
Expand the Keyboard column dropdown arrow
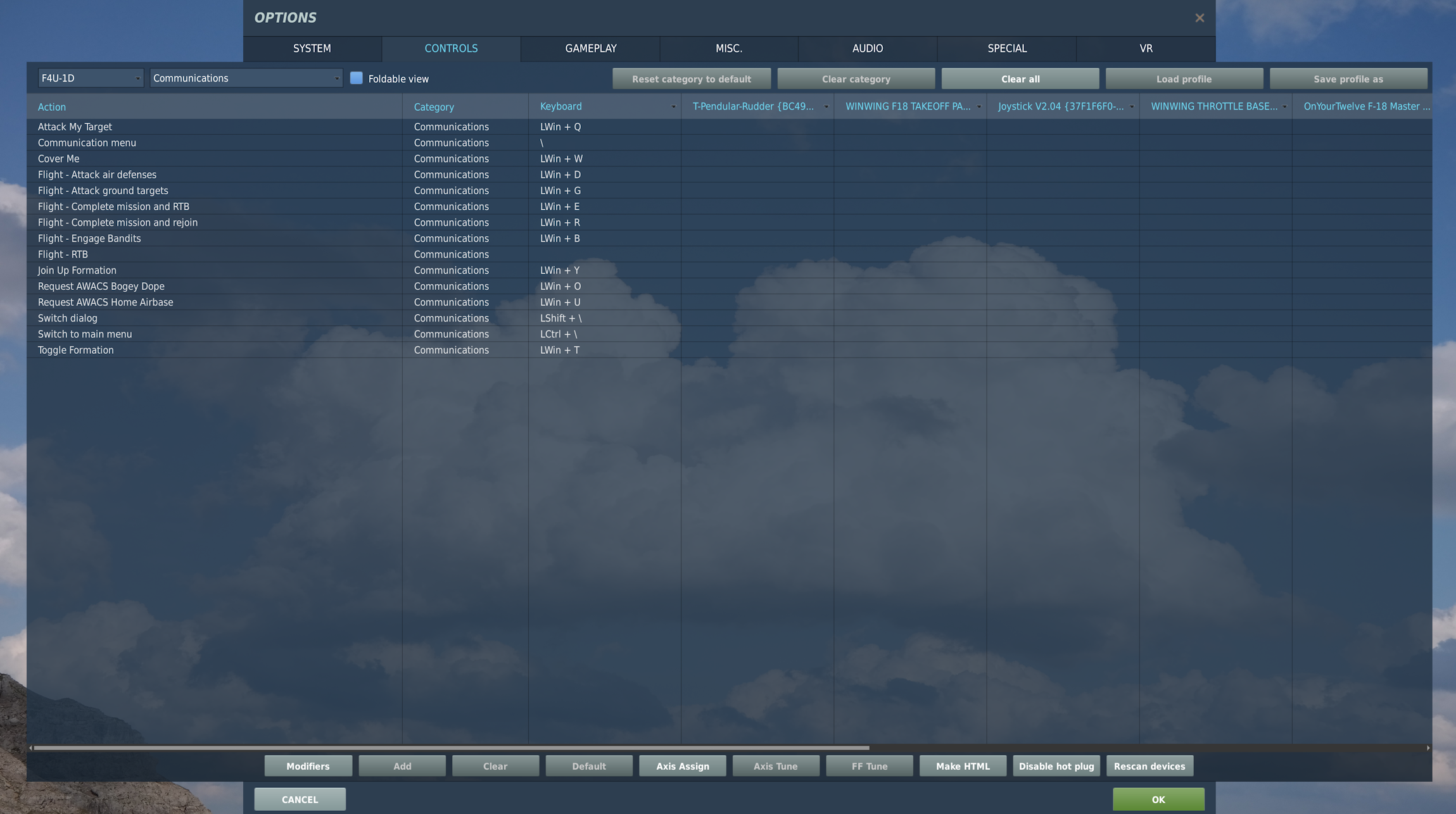click(673, 107)
